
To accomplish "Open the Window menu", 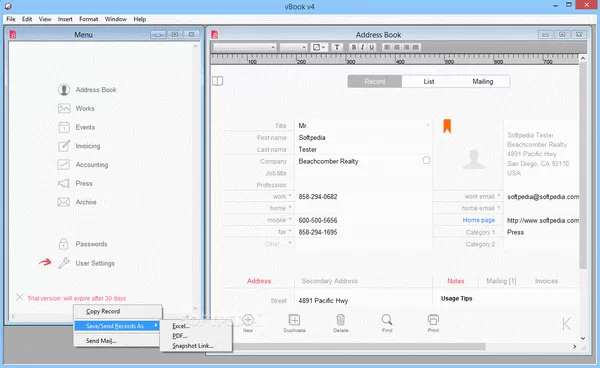I will (x=116, y=19).
